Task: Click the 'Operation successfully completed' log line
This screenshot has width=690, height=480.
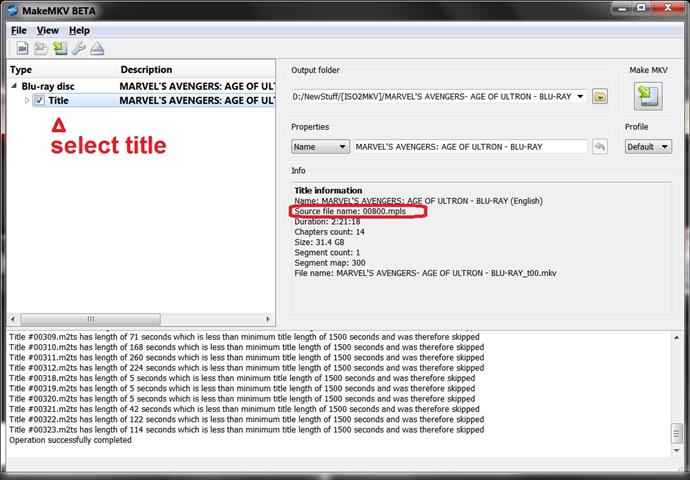Action: click(70, 440)
